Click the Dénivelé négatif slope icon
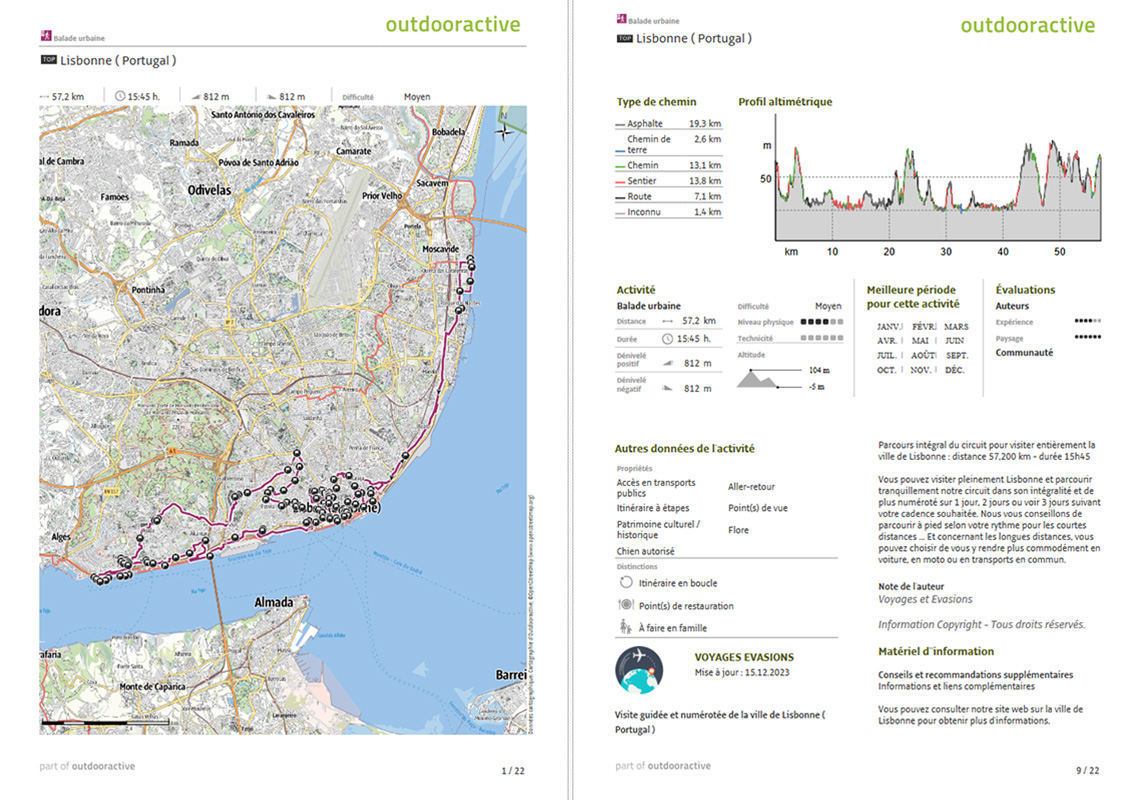Screen dimensions: 1140x800 coord(667,388)
